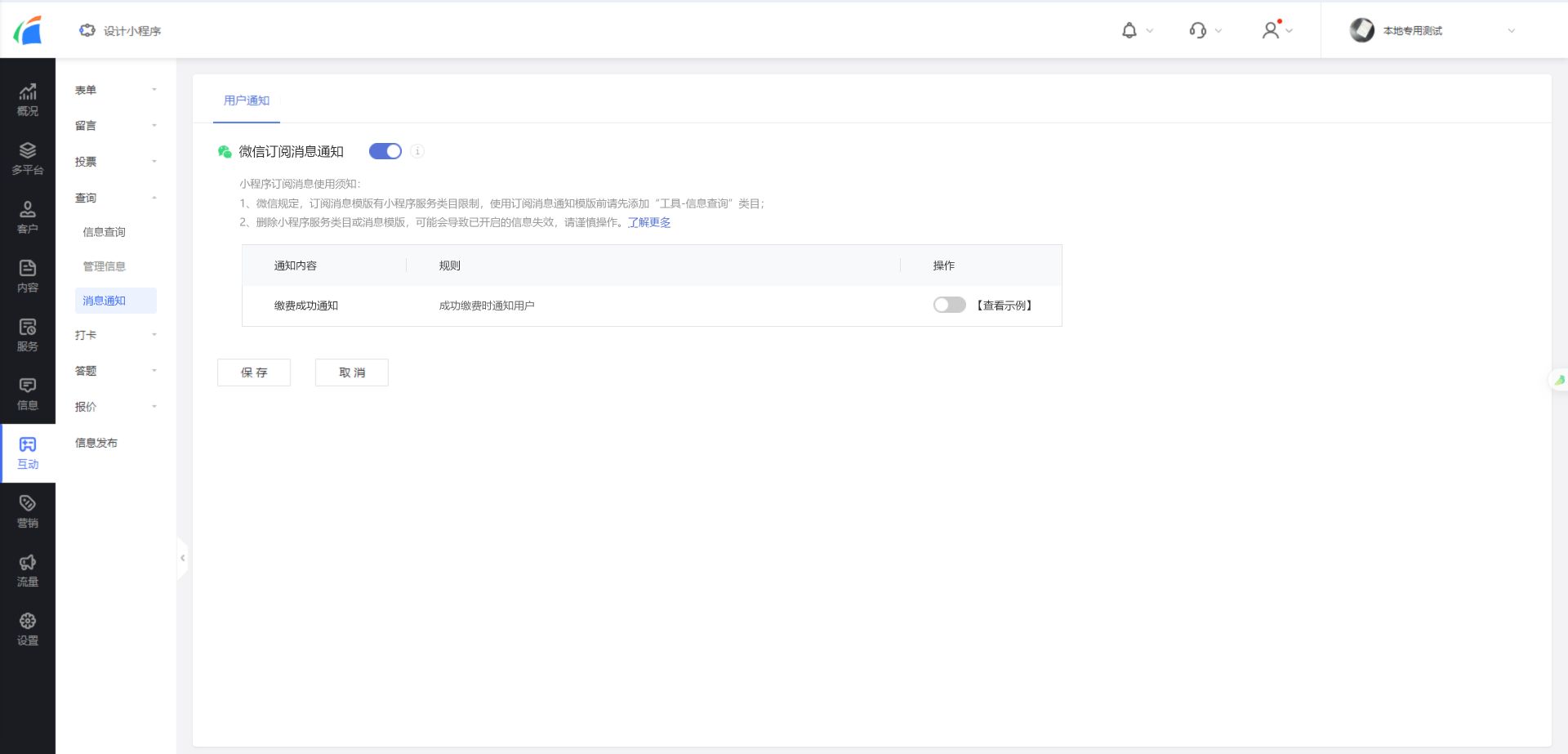Expand the 留言 submenu
The height and width of the screenshot is (754, 1568).
coord(115,125)
